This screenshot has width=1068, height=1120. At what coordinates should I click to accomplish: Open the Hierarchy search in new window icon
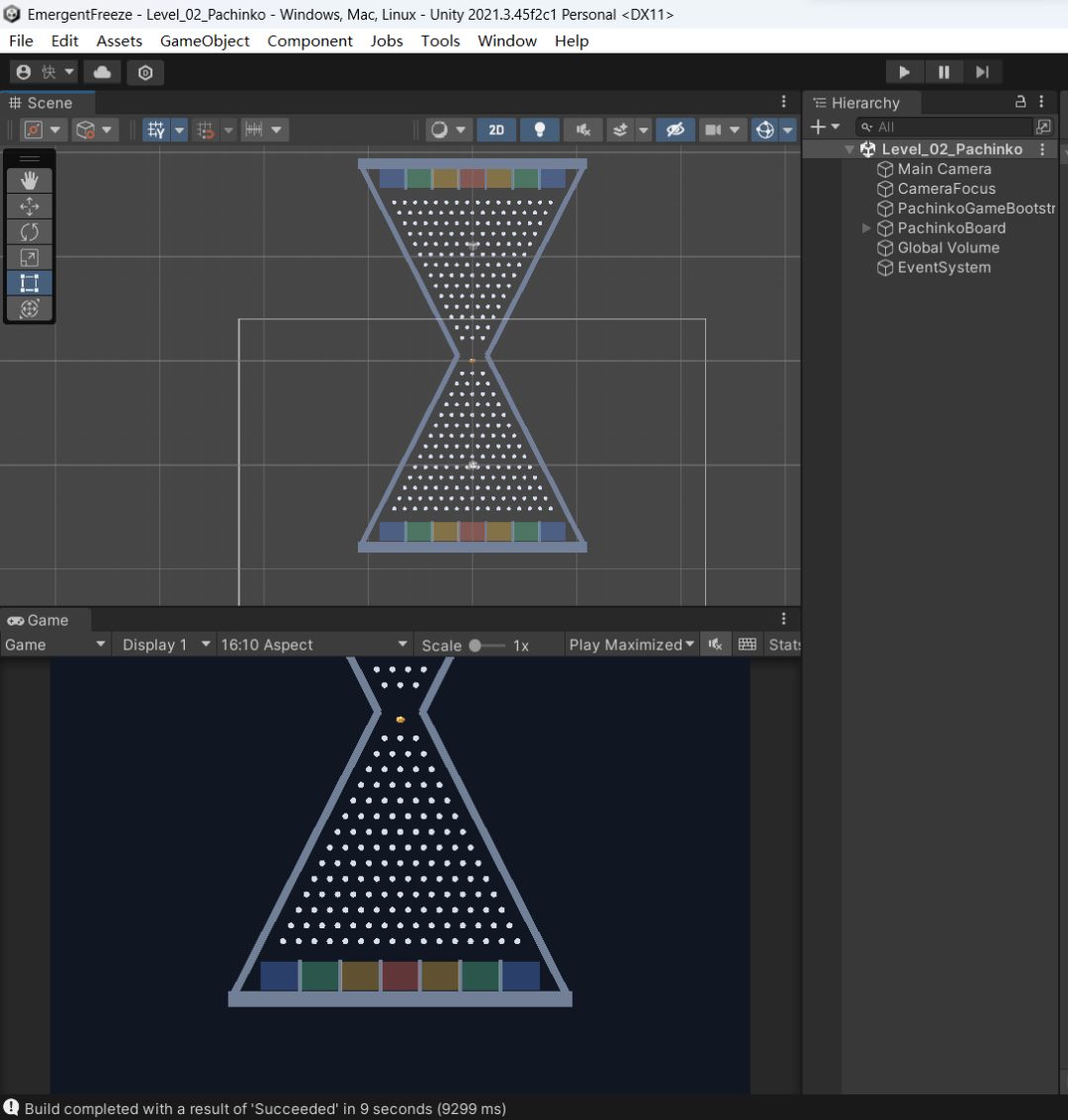[1043, 127]
